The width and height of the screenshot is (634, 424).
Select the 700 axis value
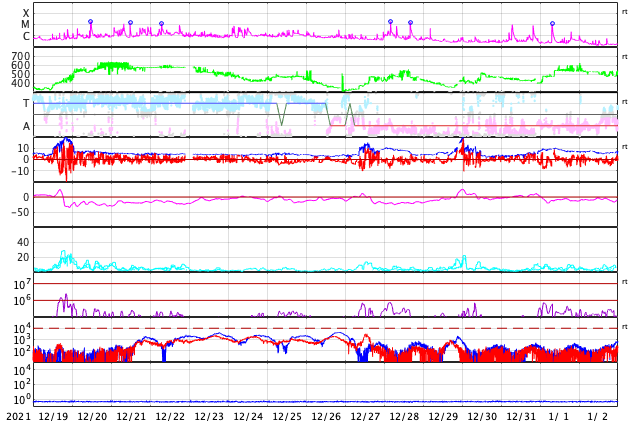pyautogui.click(x=21, y=56)
